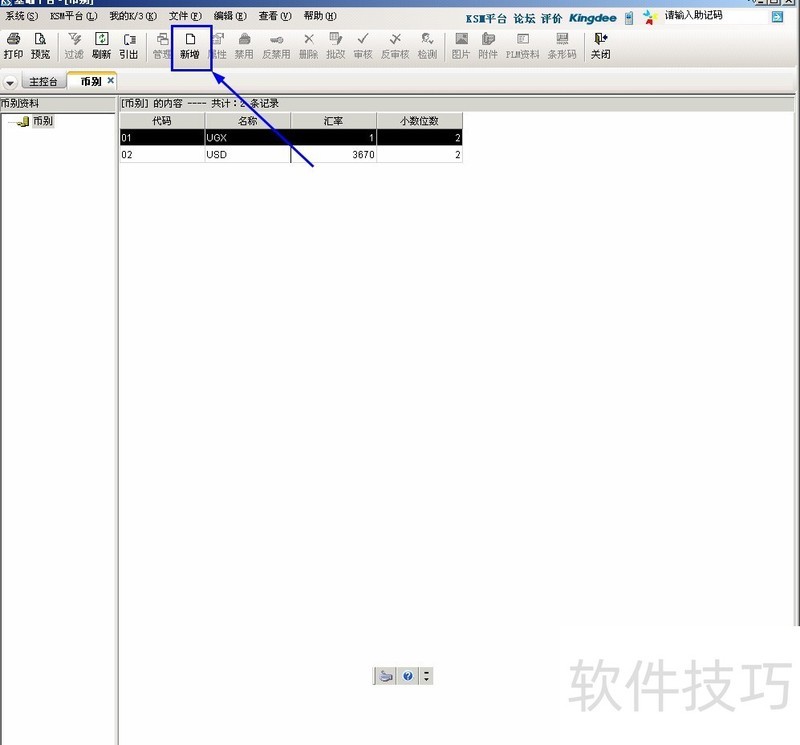Open the KSM平台 link

click(486, 19)
